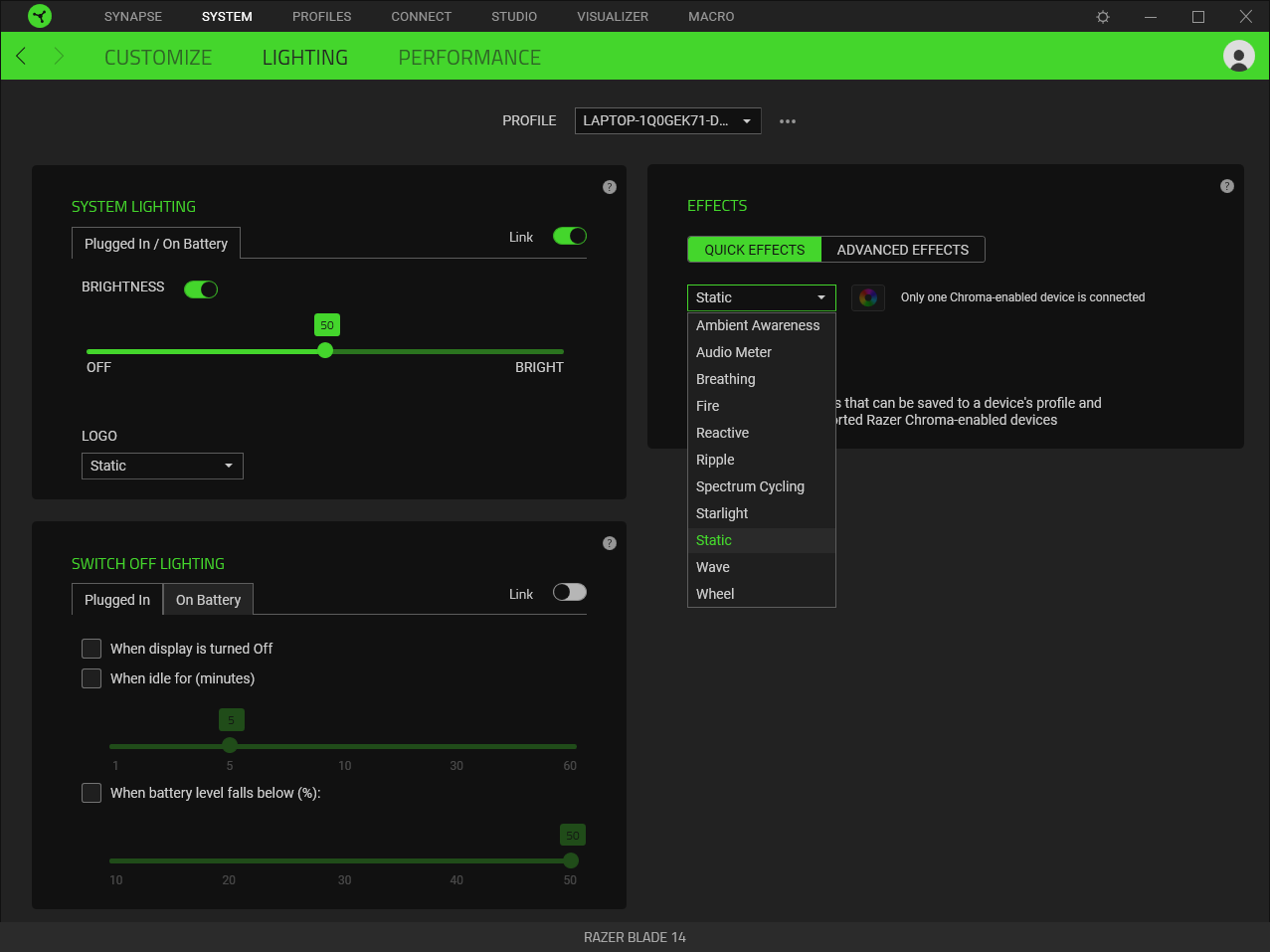Select the On Battery tab
Image resolution: width=1270 pixels, height=952 pixels.
tap(209, 600)
